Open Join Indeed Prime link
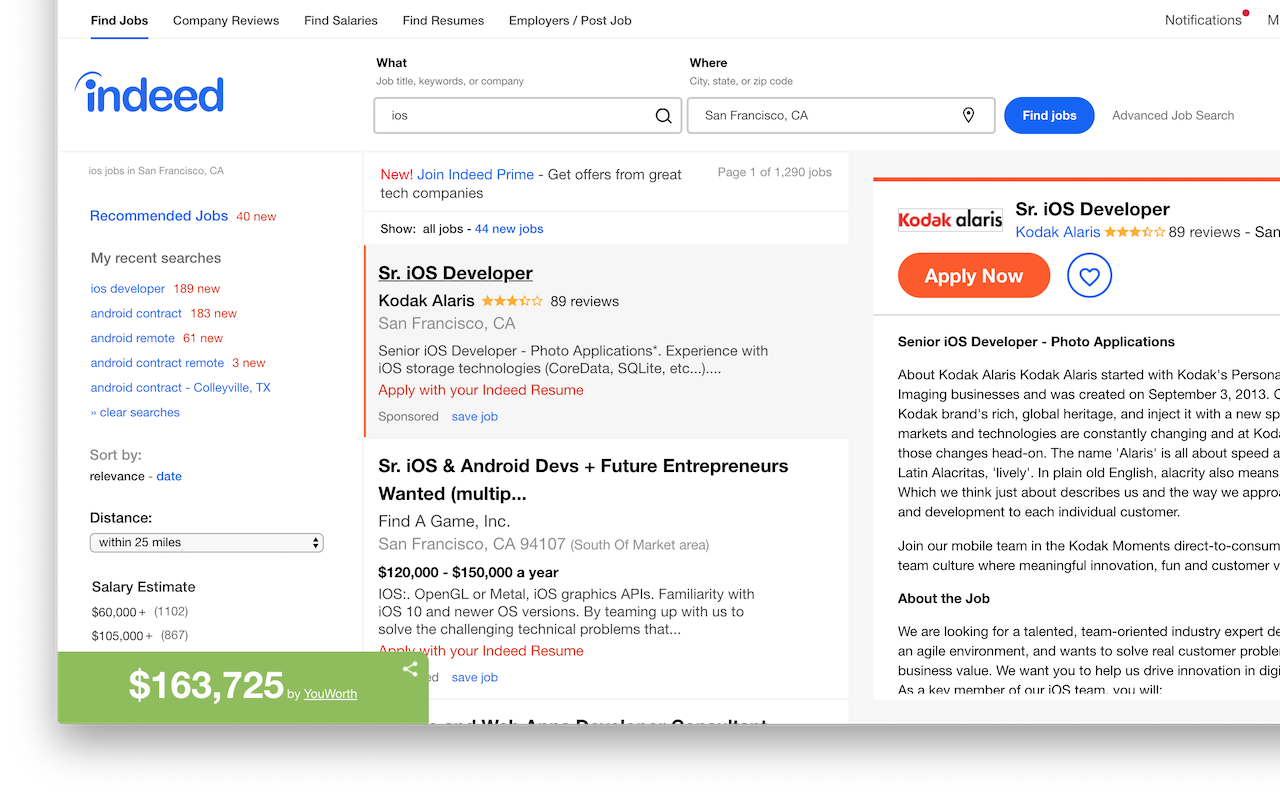Viewport: 1280px width, 800px height. coord(475,173)
